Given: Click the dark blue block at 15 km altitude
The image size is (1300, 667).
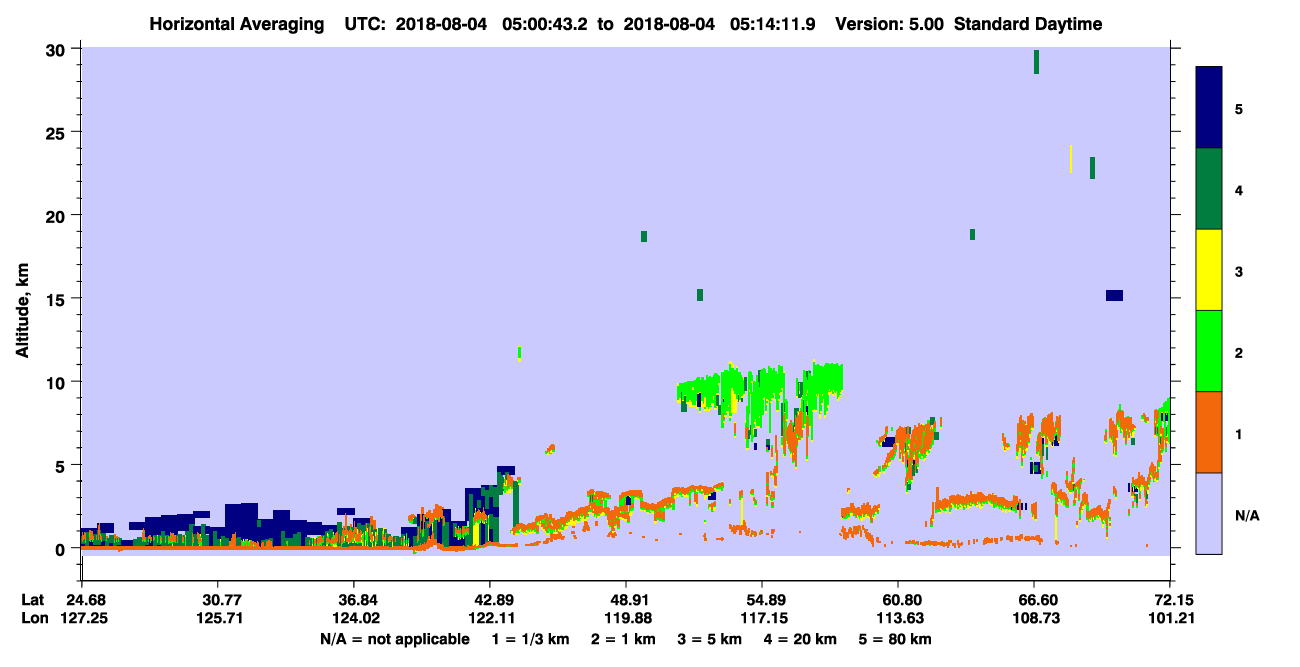Looking at the screenshot, I should 1114,295.
